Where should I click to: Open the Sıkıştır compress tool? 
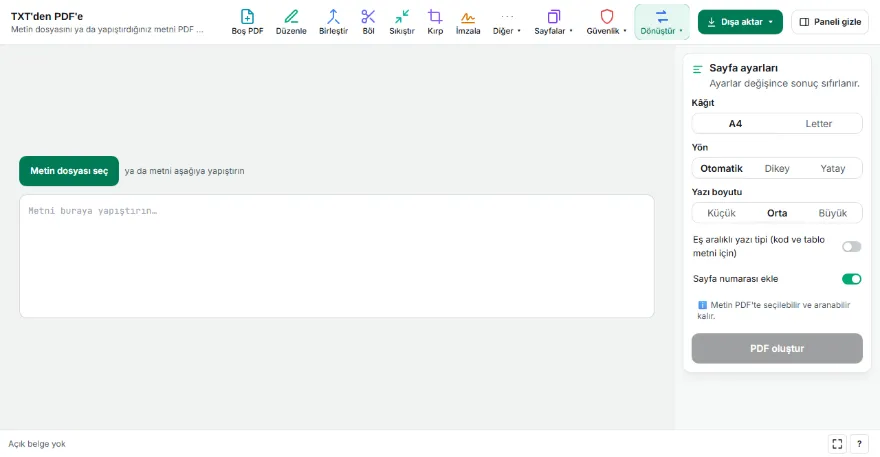[x=402, y=22]
